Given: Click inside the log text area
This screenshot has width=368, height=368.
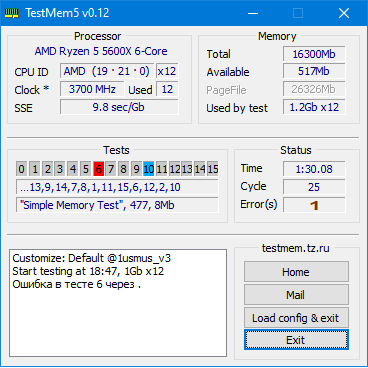Looking at the screenshot, I should click(118, 303).
